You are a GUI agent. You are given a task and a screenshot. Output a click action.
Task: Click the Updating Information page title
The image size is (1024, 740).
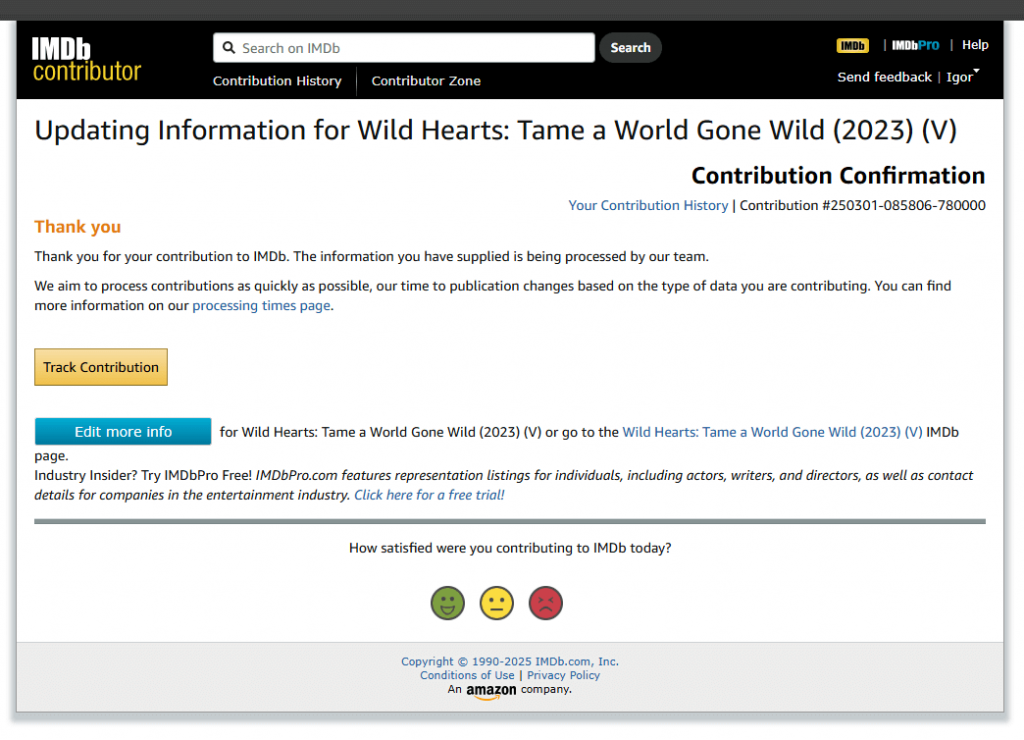coord(495,131)
